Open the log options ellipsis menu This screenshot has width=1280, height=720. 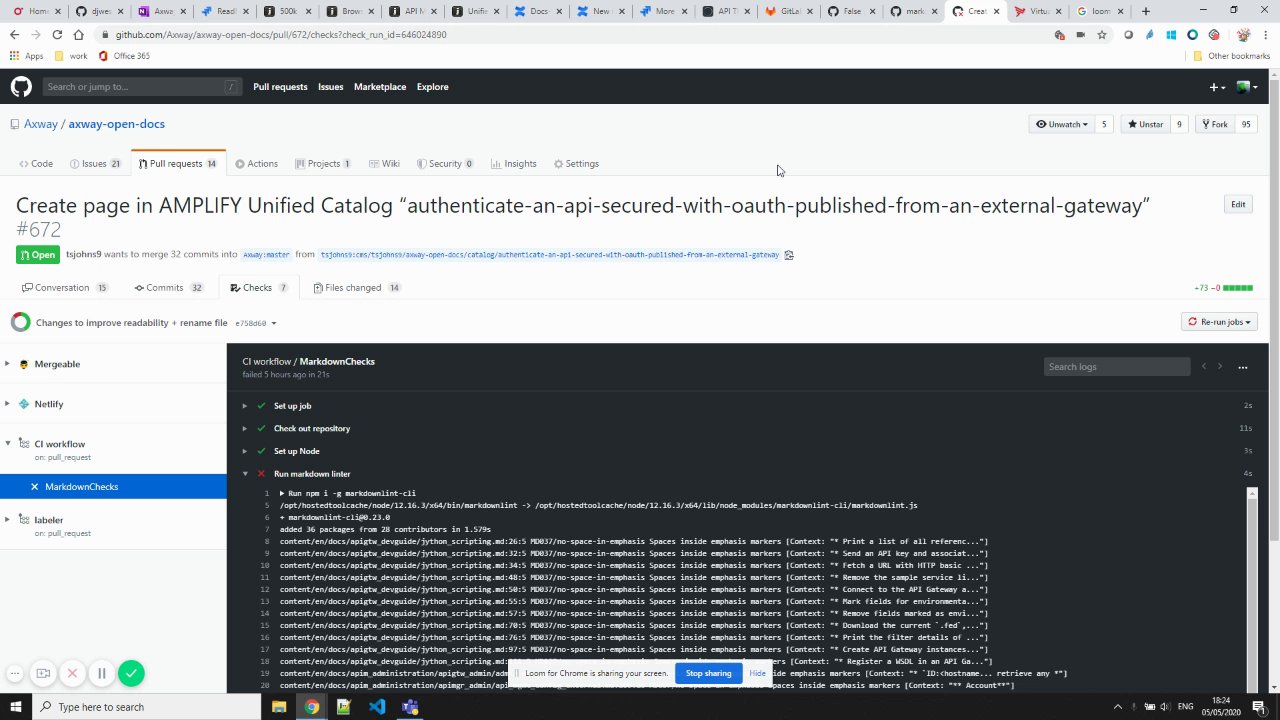pos(1243,367)
